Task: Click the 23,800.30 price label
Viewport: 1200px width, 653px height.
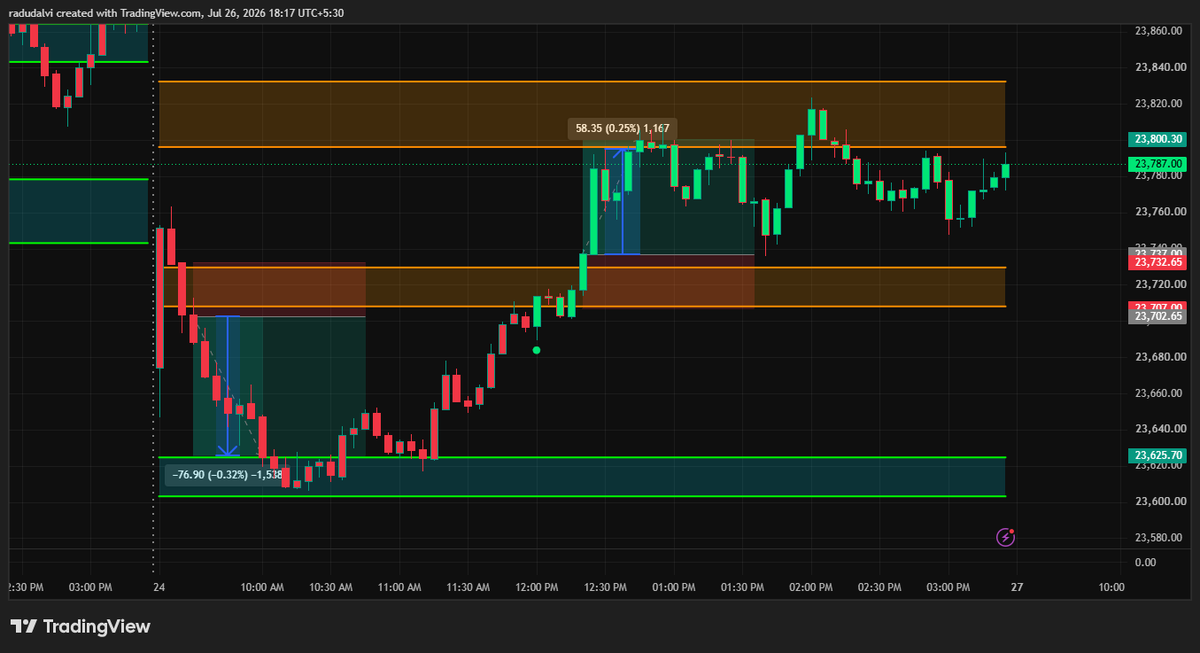Action: point(1157,140)
